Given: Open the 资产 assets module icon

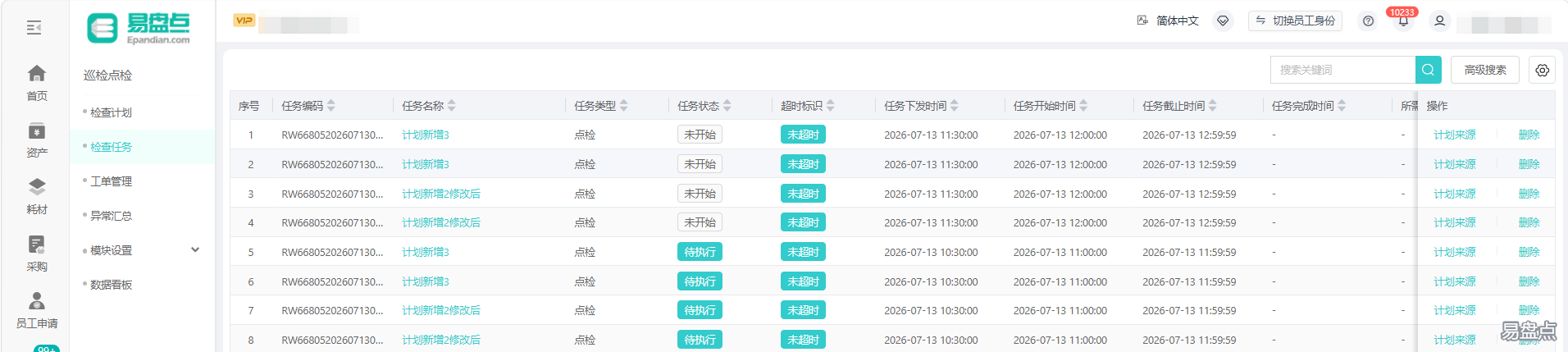Looking at the screenshot, I should tap(37, 130).
